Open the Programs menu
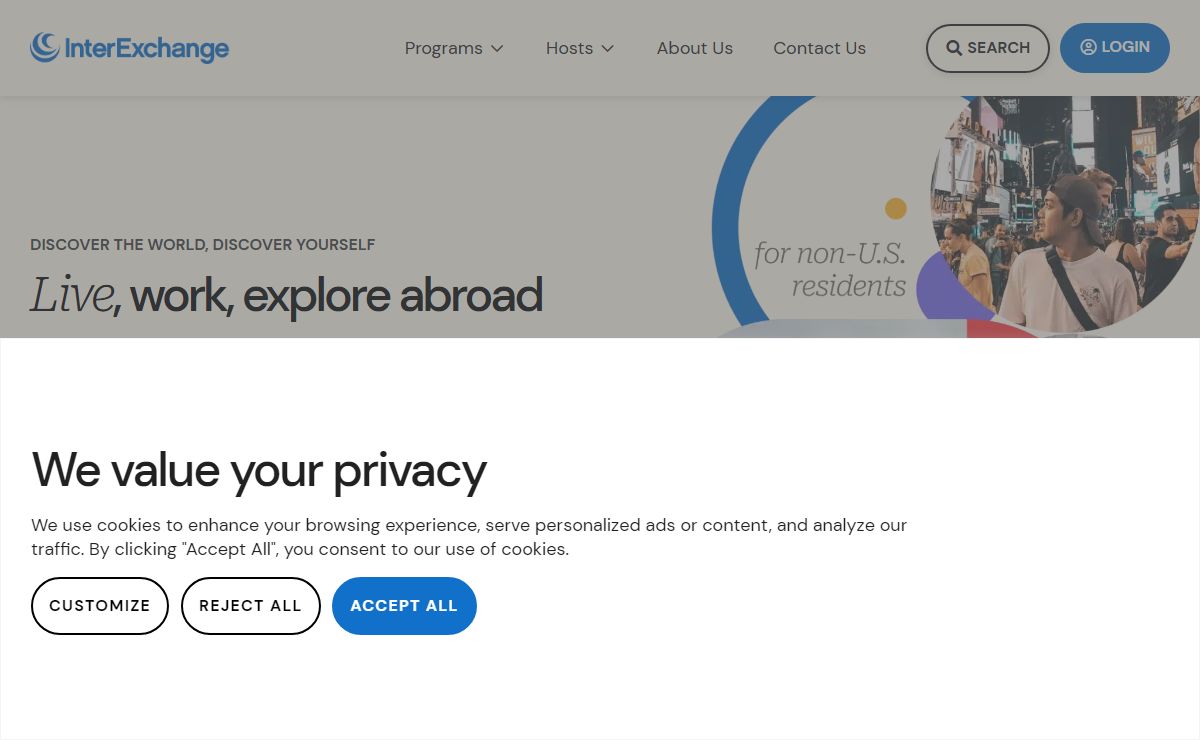Screen dimensions: 1200x740 point(454,48)
